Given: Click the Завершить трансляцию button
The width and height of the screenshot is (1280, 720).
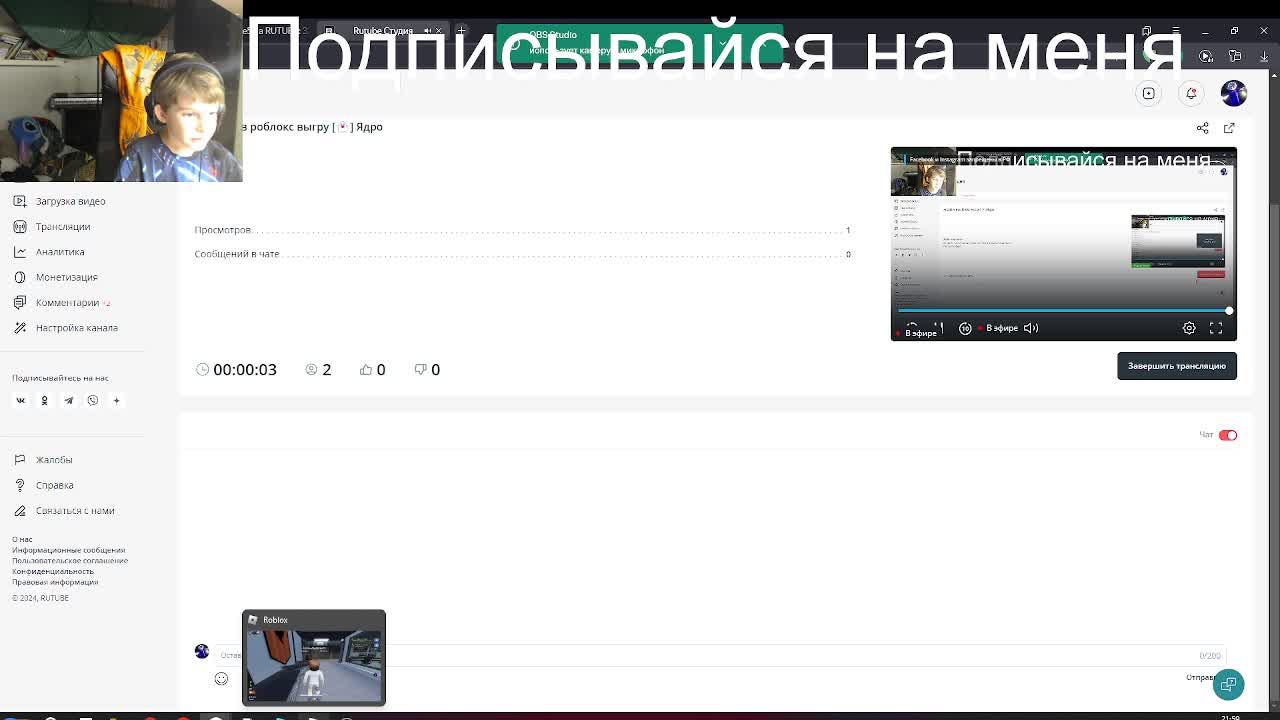Looking at the screenshot, I should [x=1177, y=366].
